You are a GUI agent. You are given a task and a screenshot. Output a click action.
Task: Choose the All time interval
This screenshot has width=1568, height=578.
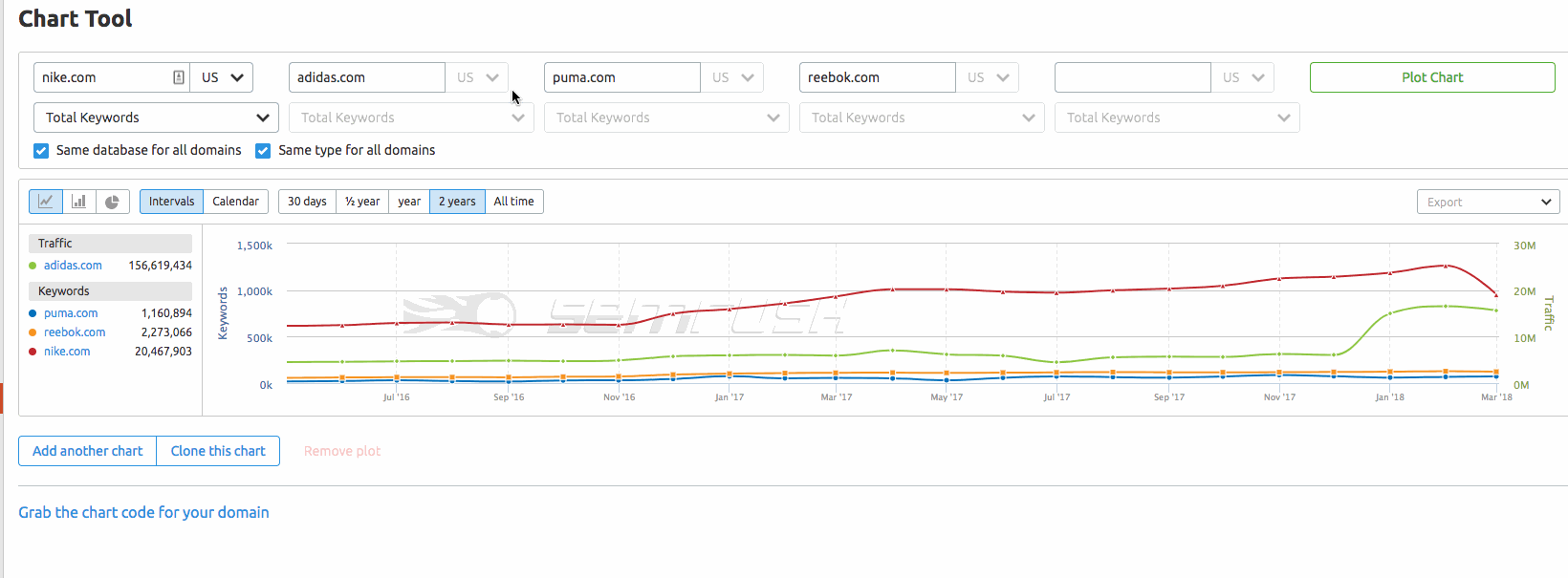[514, 202]
